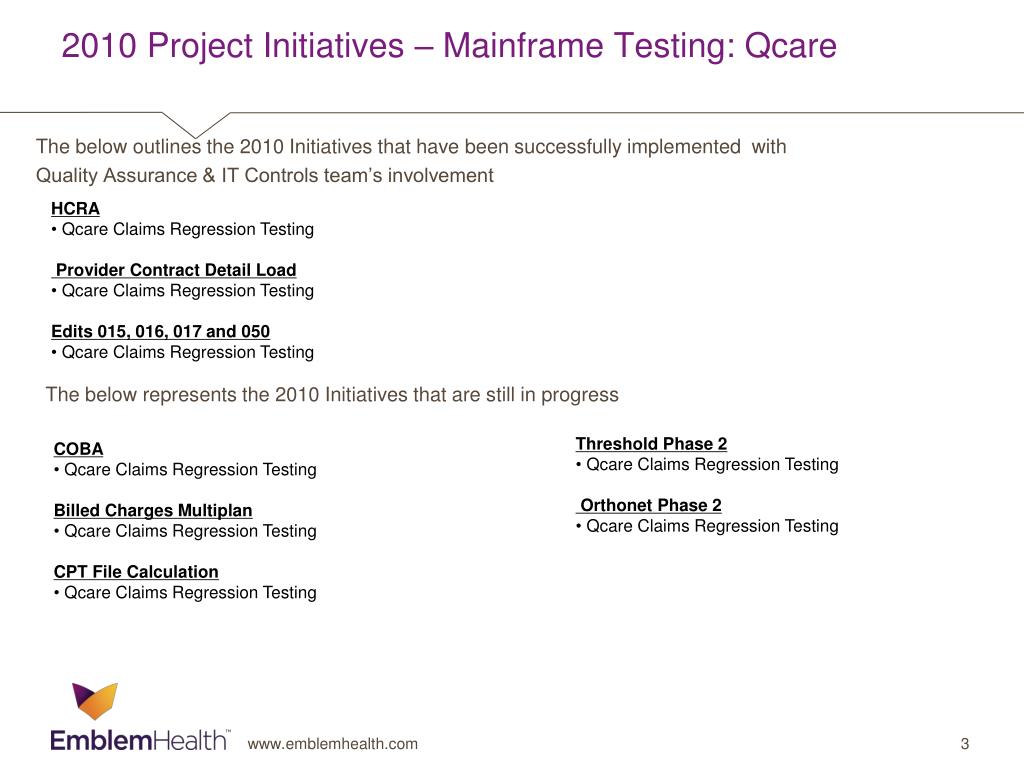Click the 'successfully implemented' intro paragraph
This screenshot has height=768, width=1024.
(x=411, y=161)
